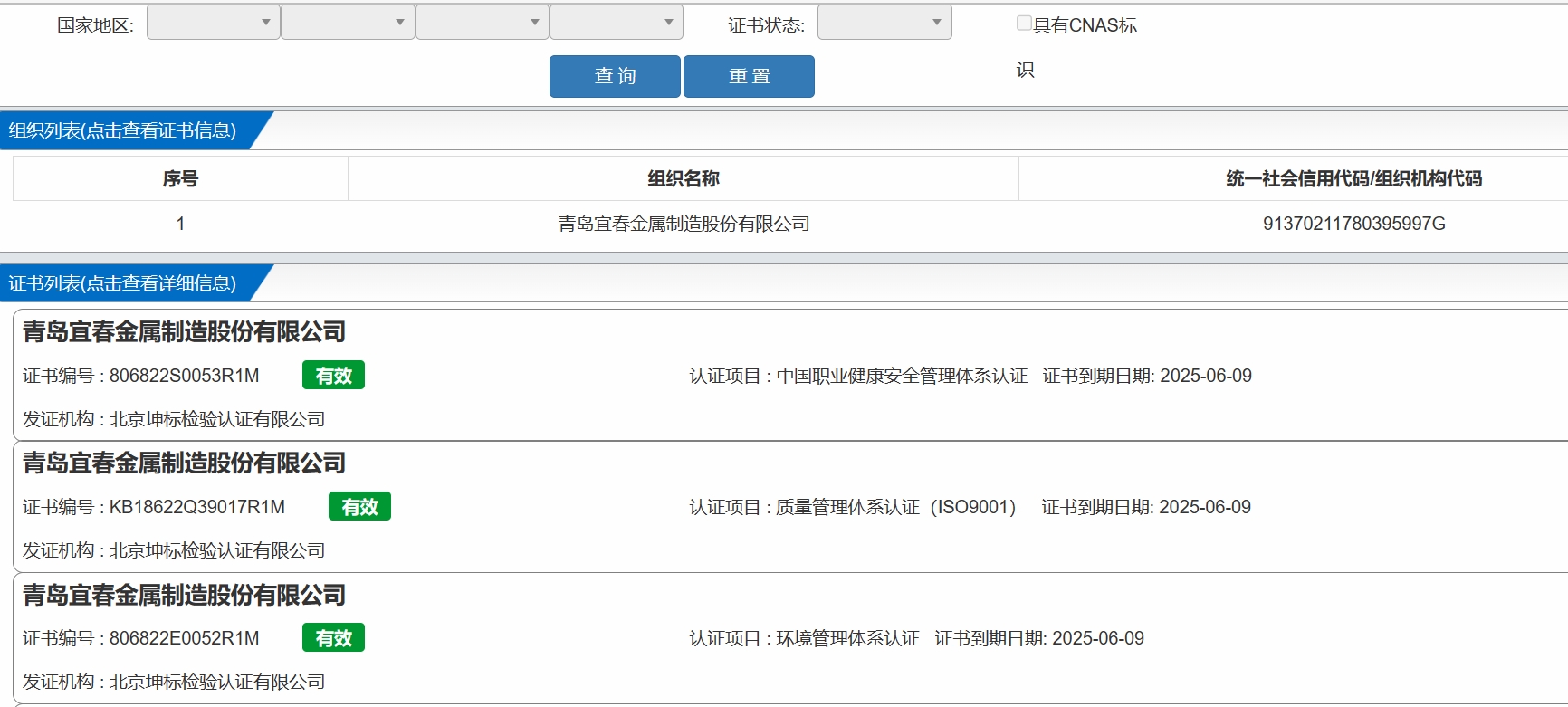Open company title above certificate KB18622Q39017R1M

184,463
